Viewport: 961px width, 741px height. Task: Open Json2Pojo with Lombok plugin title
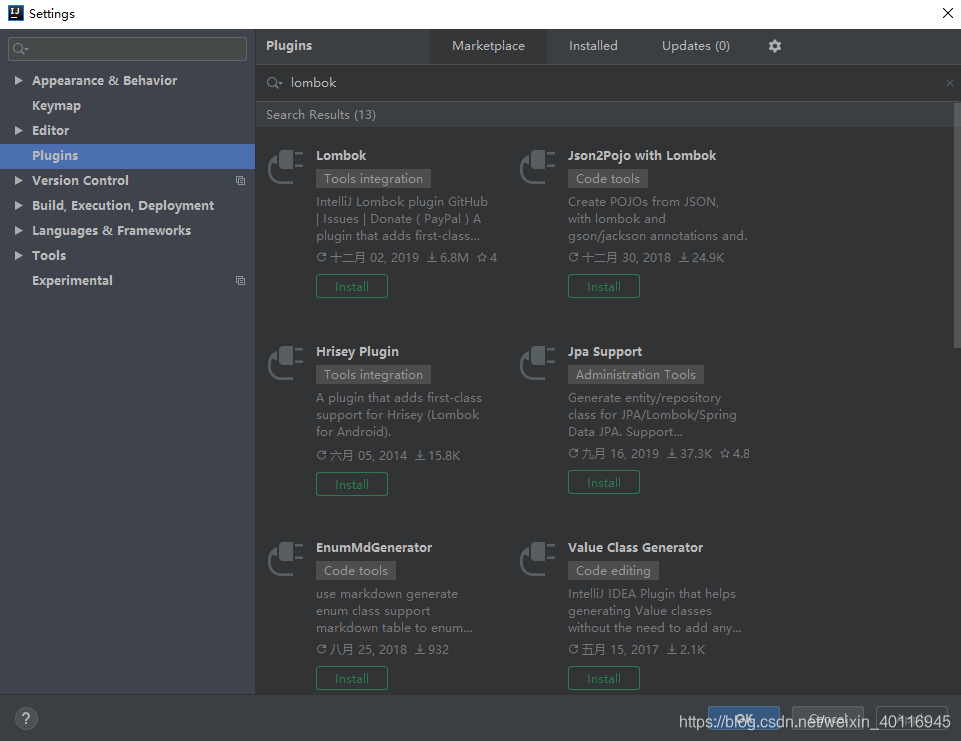point(642,156)
